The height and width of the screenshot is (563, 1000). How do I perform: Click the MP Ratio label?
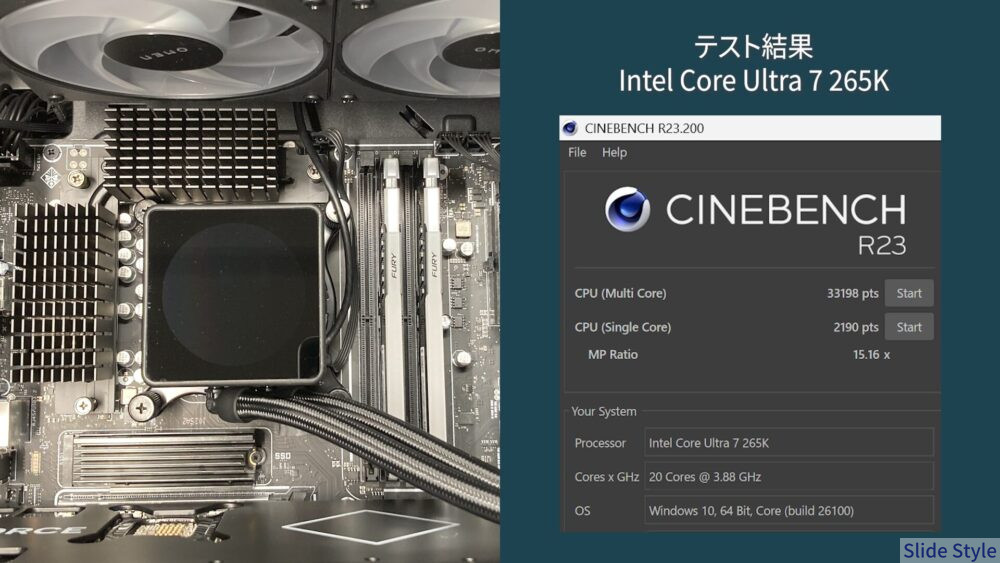612,355
